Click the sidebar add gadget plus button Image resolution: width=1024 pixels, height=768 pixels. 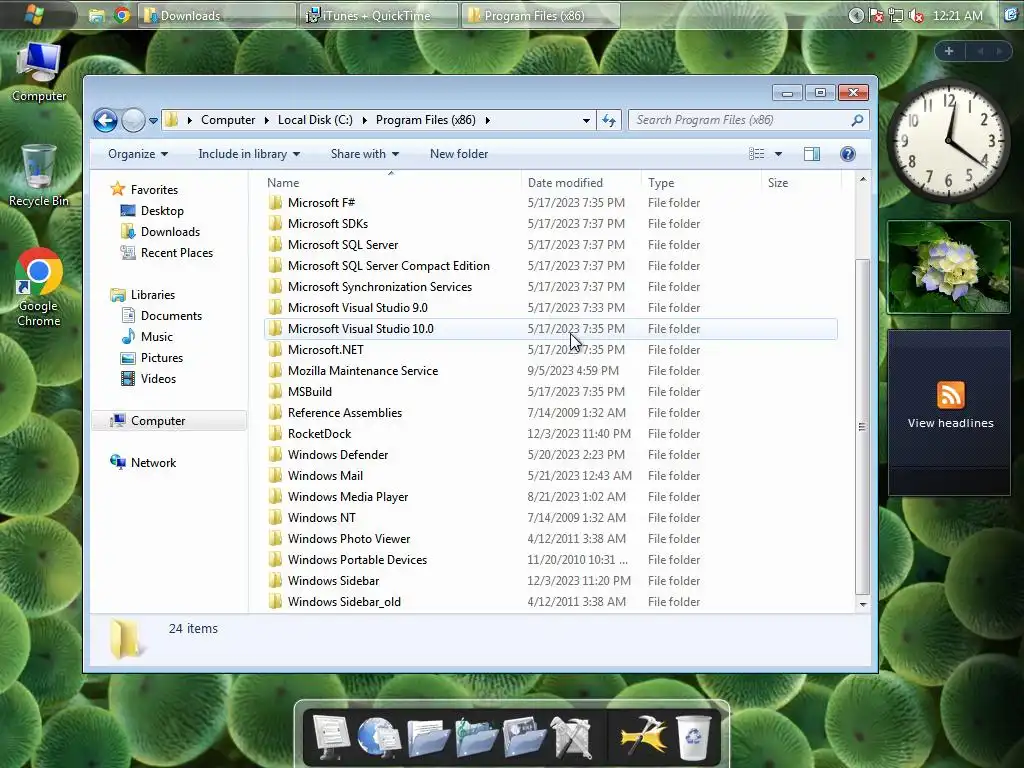(x=949, y=51)
